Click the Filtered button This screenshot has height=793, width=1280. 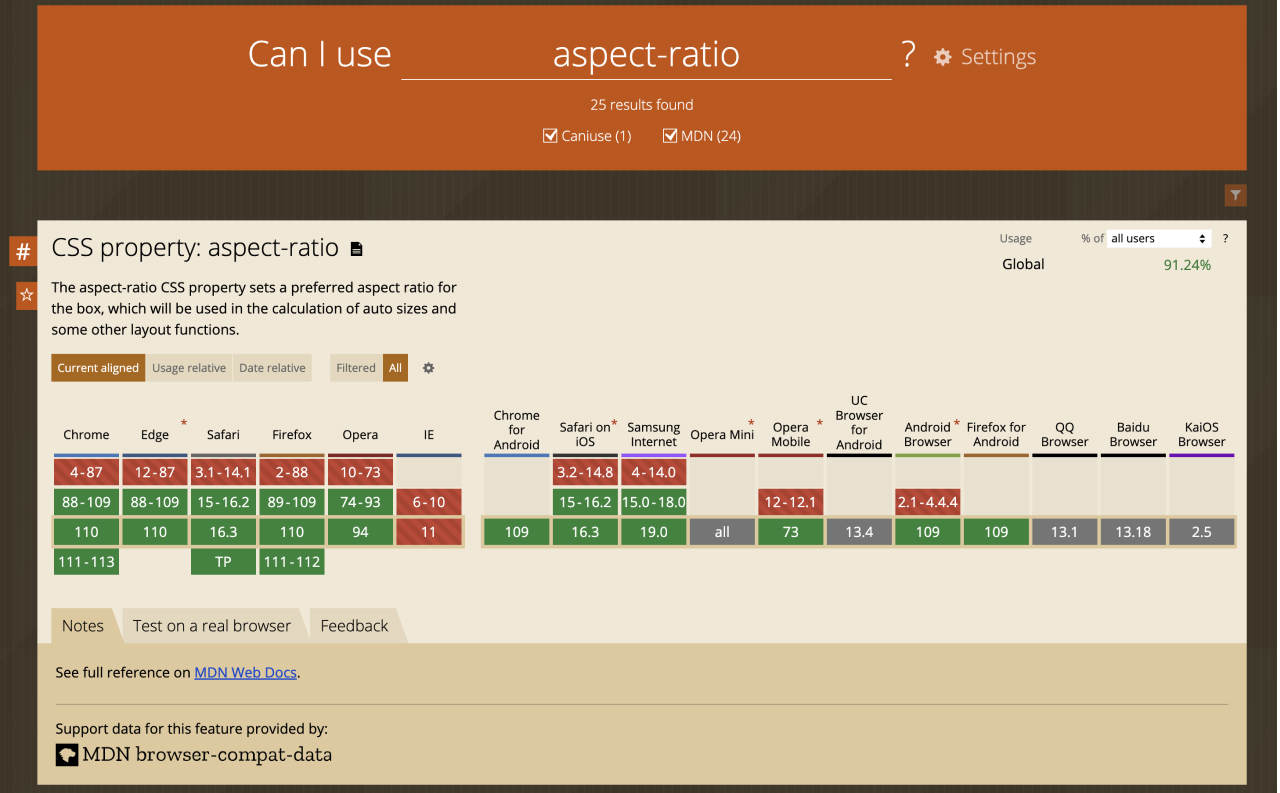tap(355, 368)
